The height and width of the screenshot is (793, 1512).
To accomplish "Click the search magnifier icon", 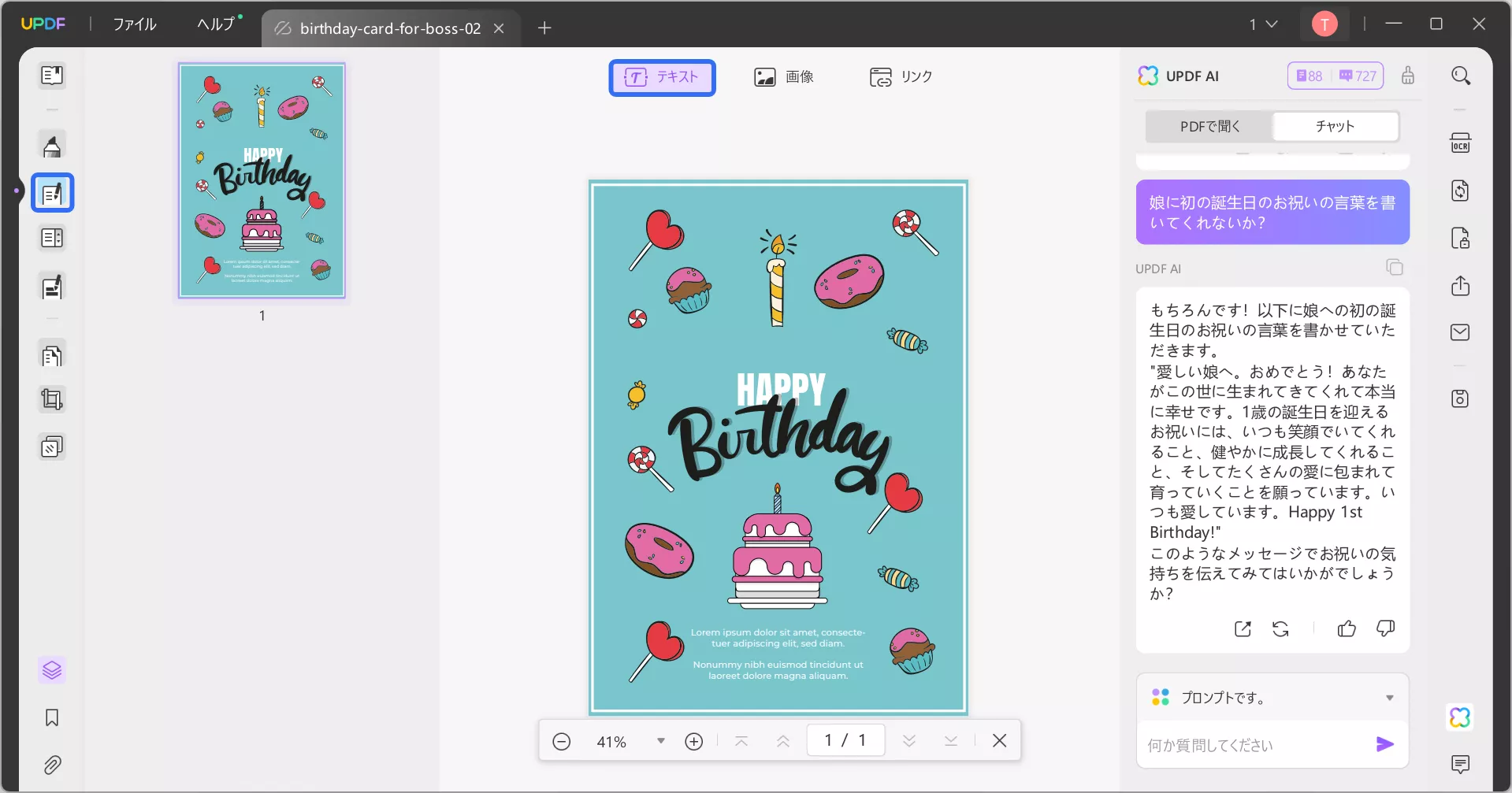I will tap(1460, 76).
